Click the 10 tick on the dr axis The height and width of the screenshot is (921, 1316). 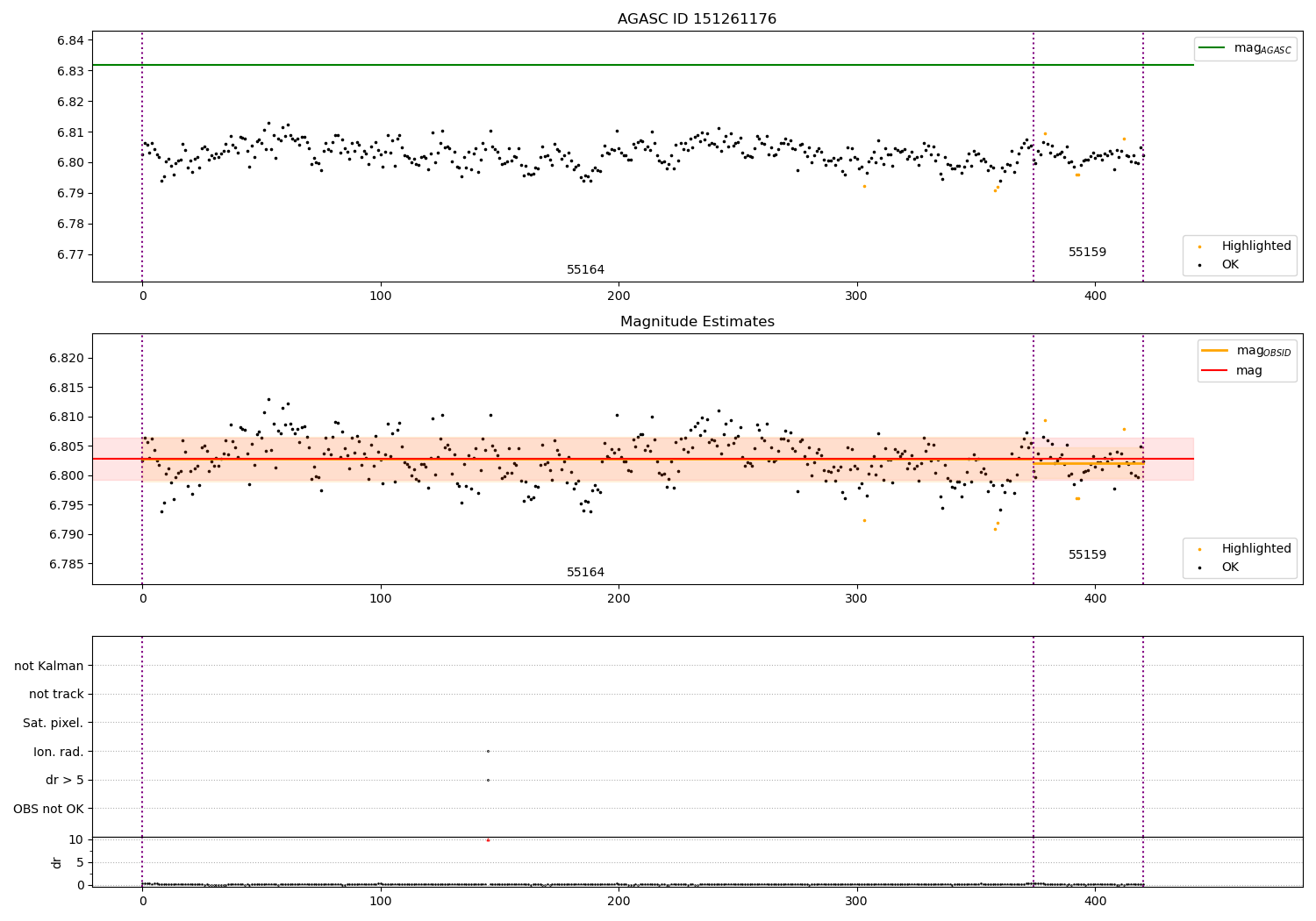pyautogui.click(x=76, y=839)
